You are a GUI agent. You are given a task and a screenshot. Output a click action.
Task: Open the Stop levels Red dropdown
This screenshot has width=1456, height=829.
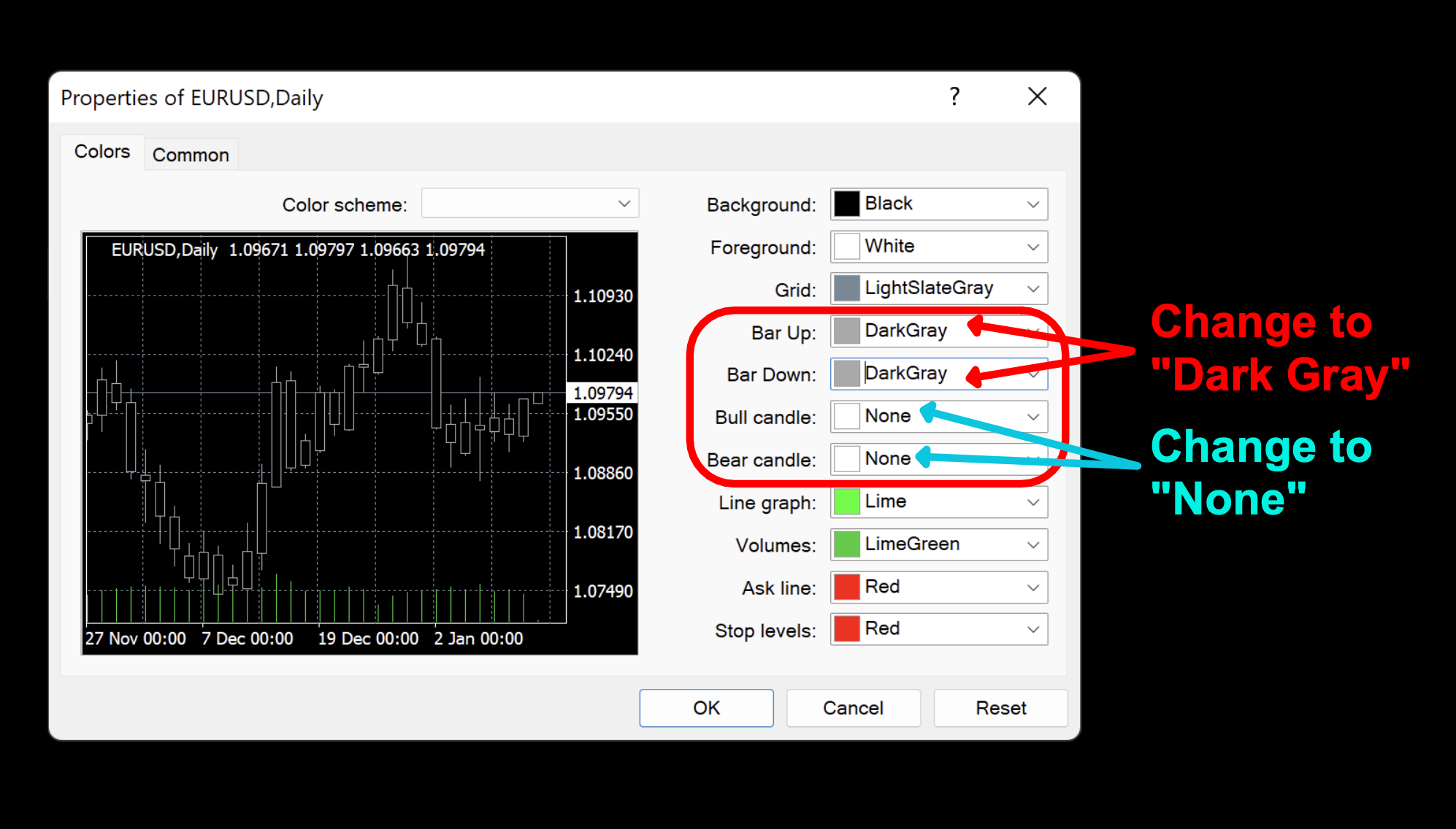pyautogui.click(x=1032, y=630)
